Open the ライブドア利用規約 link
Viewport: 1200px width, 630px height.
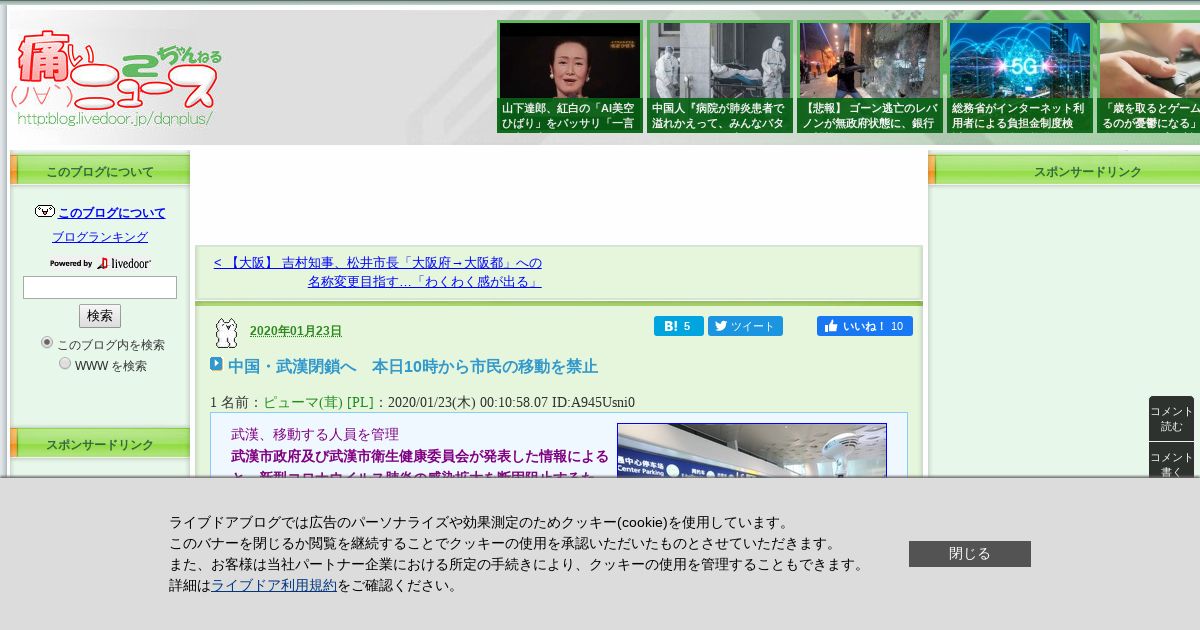tap(274, 586)
